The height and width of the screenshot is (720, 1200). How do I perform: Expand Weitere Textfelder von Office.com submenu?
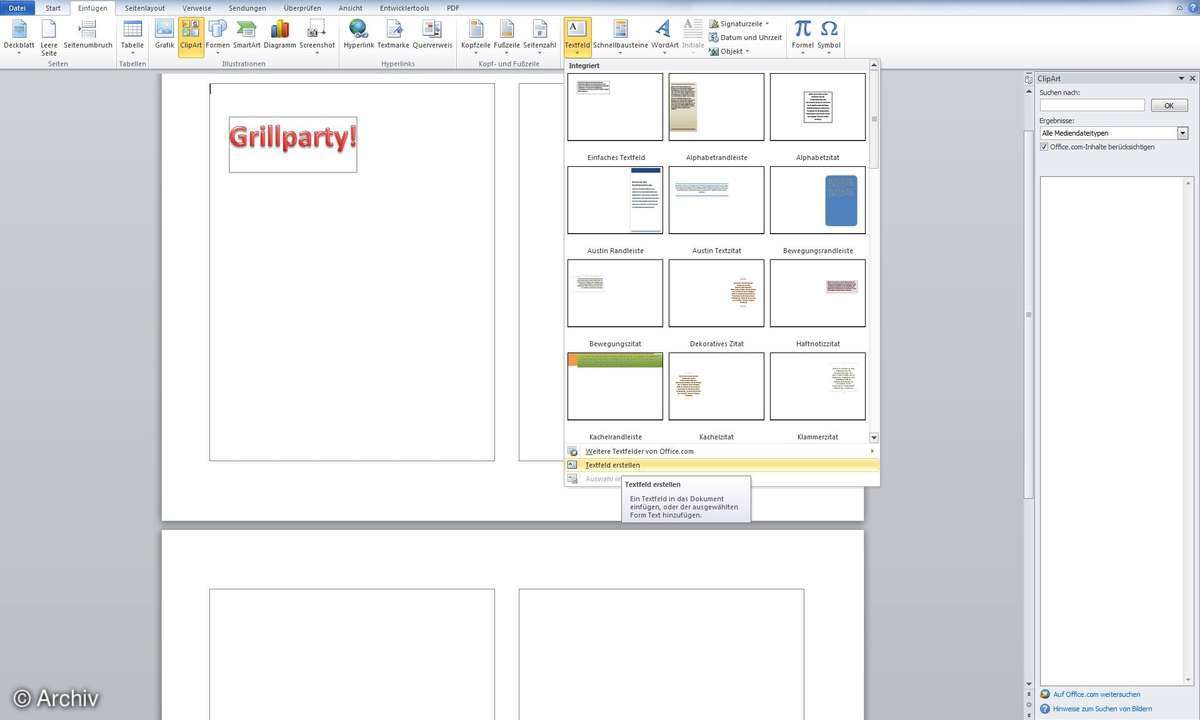click(x=722, y=451)
